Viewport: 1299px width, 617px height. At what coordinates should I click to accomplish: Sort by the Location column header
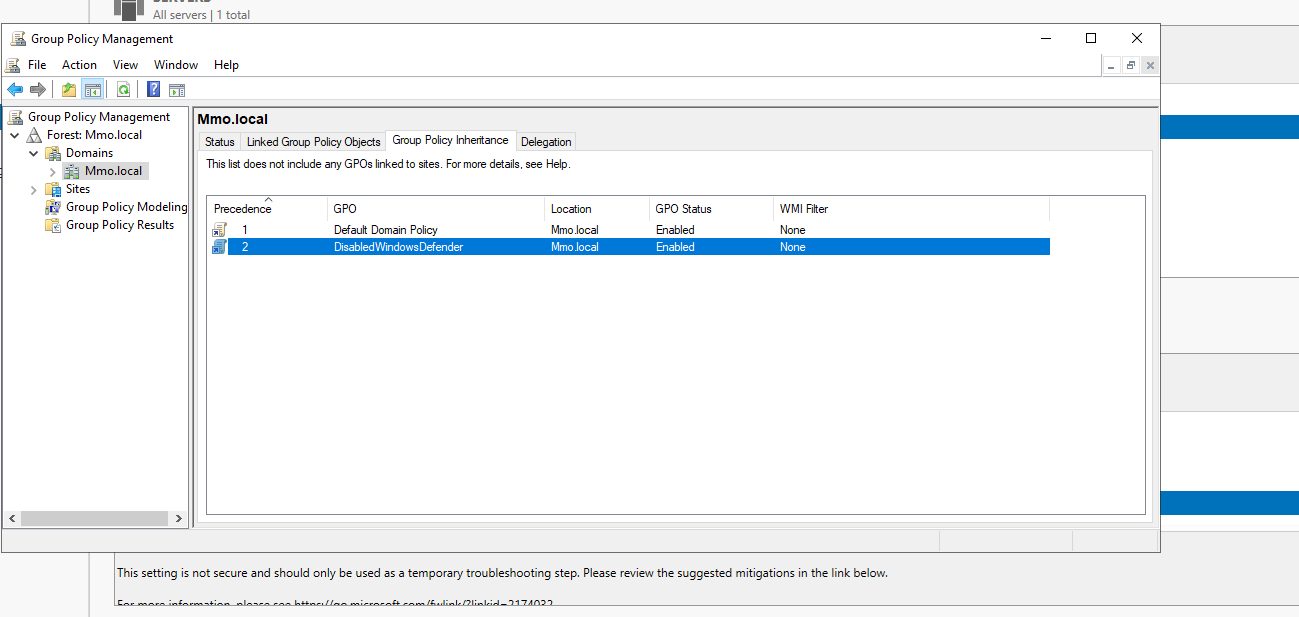tap(597, 209)
